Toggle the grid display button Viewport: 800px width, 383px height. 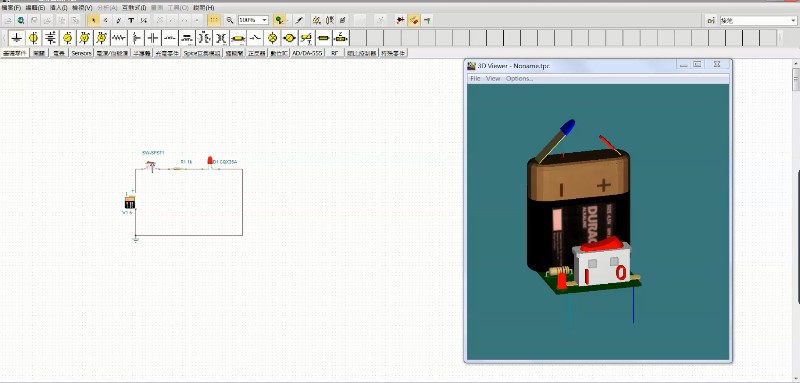coord(214,20)
